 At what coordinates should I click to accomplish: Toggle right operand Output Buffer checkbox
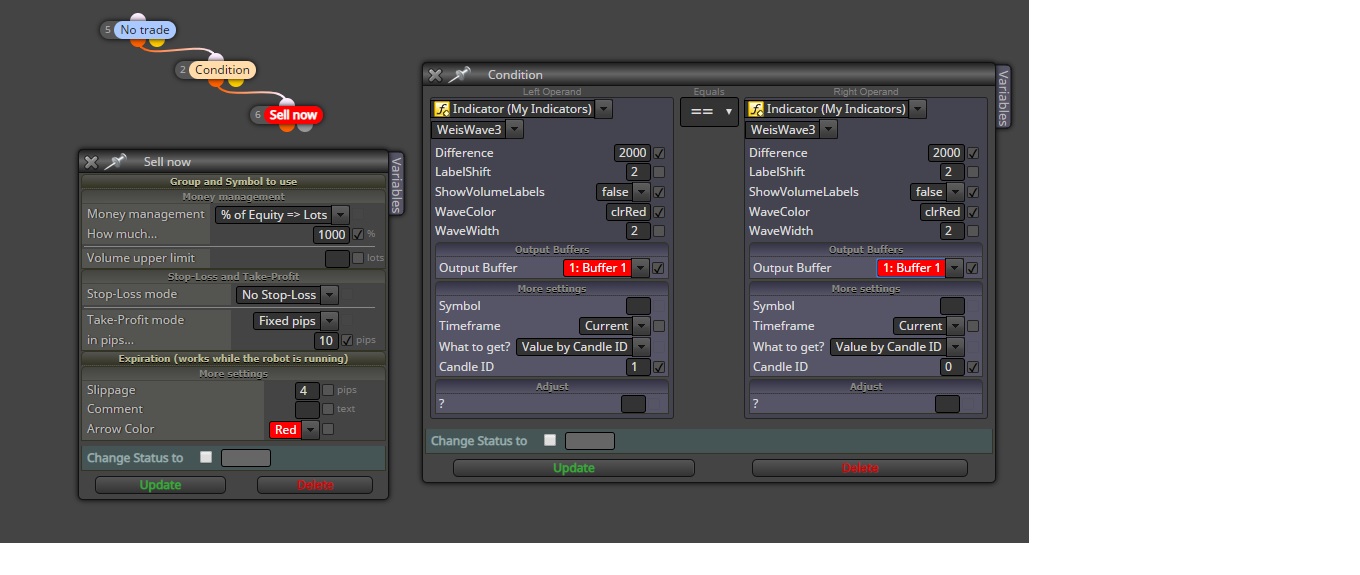pos(973,268)
